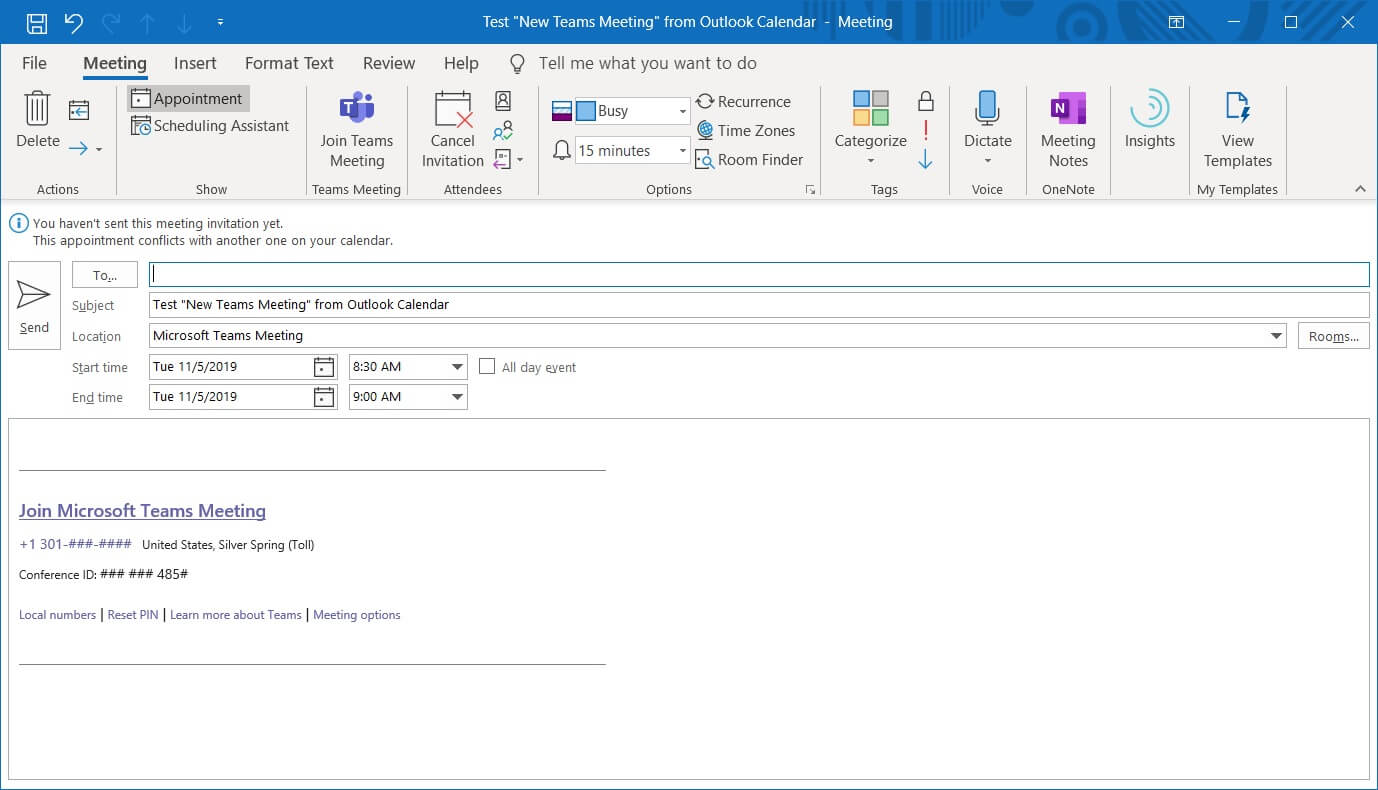
Task: Expand the Location dropdown arrow
Action: [1276, 336]
